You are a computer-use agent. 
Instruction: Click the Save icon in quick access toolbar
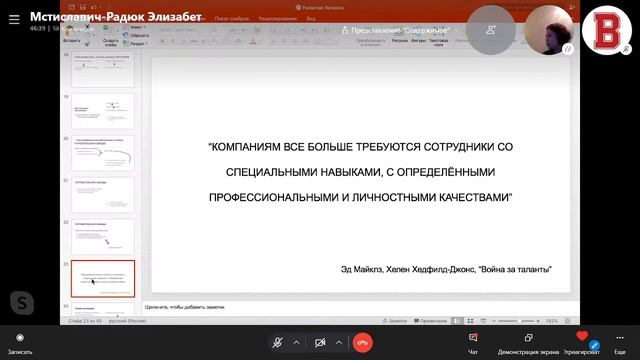(x=83, y=7)
